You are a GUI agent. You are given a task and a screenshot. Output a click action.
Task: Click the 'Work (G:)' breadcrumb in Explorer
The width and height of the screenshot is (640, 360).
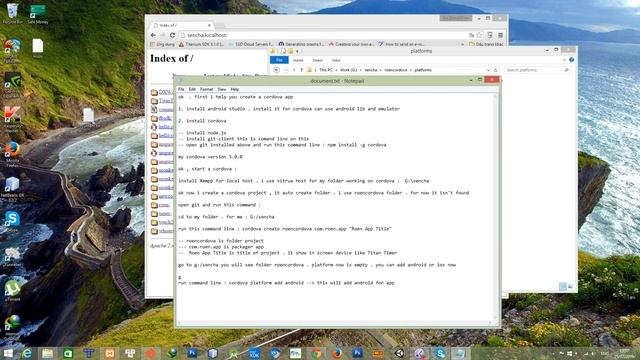(348, 70)
